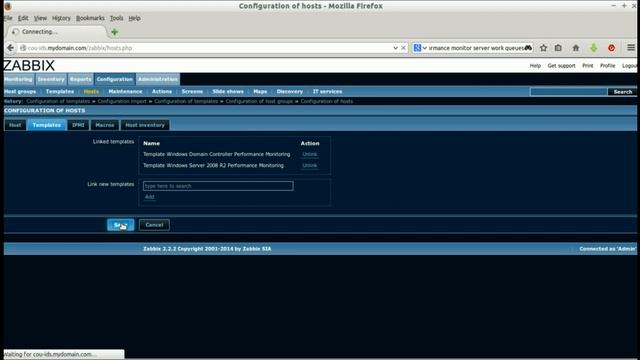Open the Maps submenu item
This screenshot has width=640, height=360.
point(260,91)
